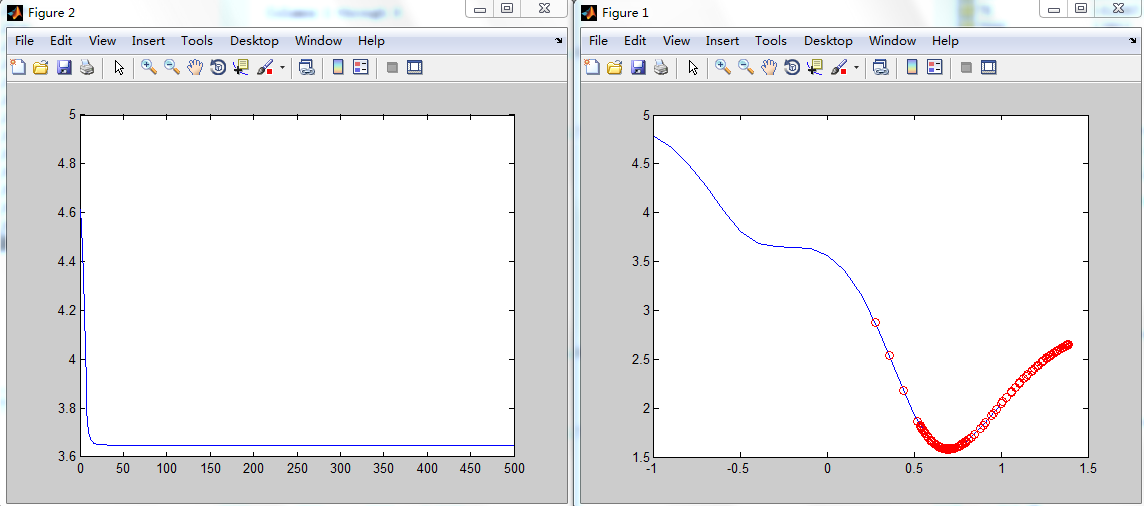Select Edit Plot arrow tool in Figure 2
The image size is (1144, 506).
click(x=120, y=68)
